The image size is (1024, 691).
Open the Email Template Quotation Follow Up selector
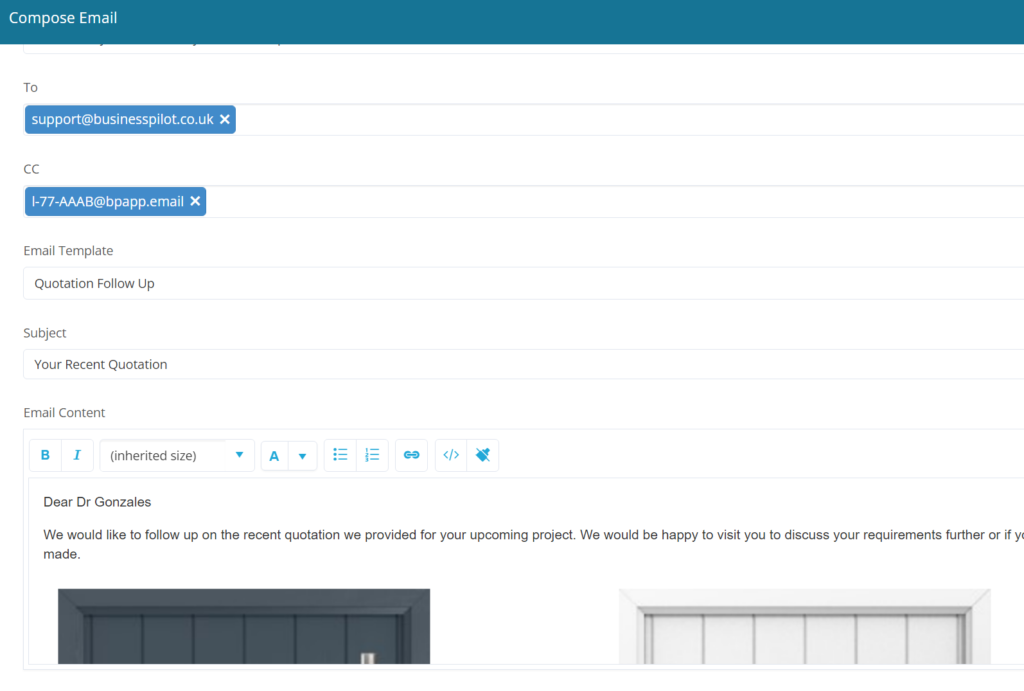(x=520, y=283)
